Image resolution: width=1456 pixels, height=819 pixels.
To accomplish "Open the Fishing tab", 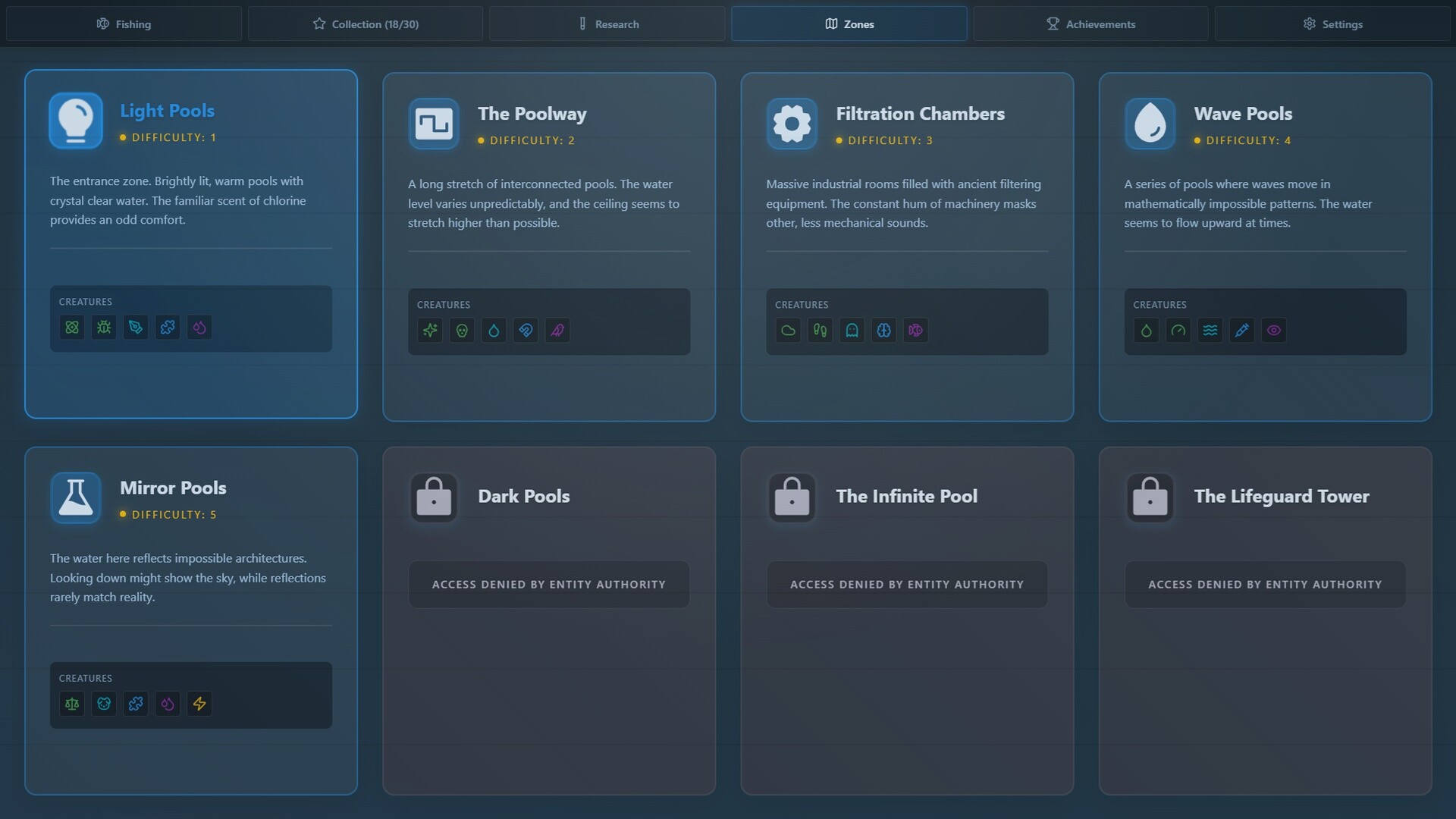I will [124, 24].
